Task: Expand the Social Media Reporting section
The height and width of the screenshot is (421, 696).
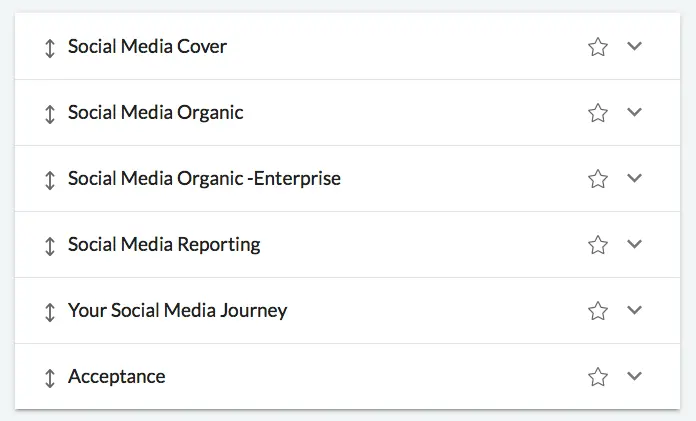Action: 634,244
